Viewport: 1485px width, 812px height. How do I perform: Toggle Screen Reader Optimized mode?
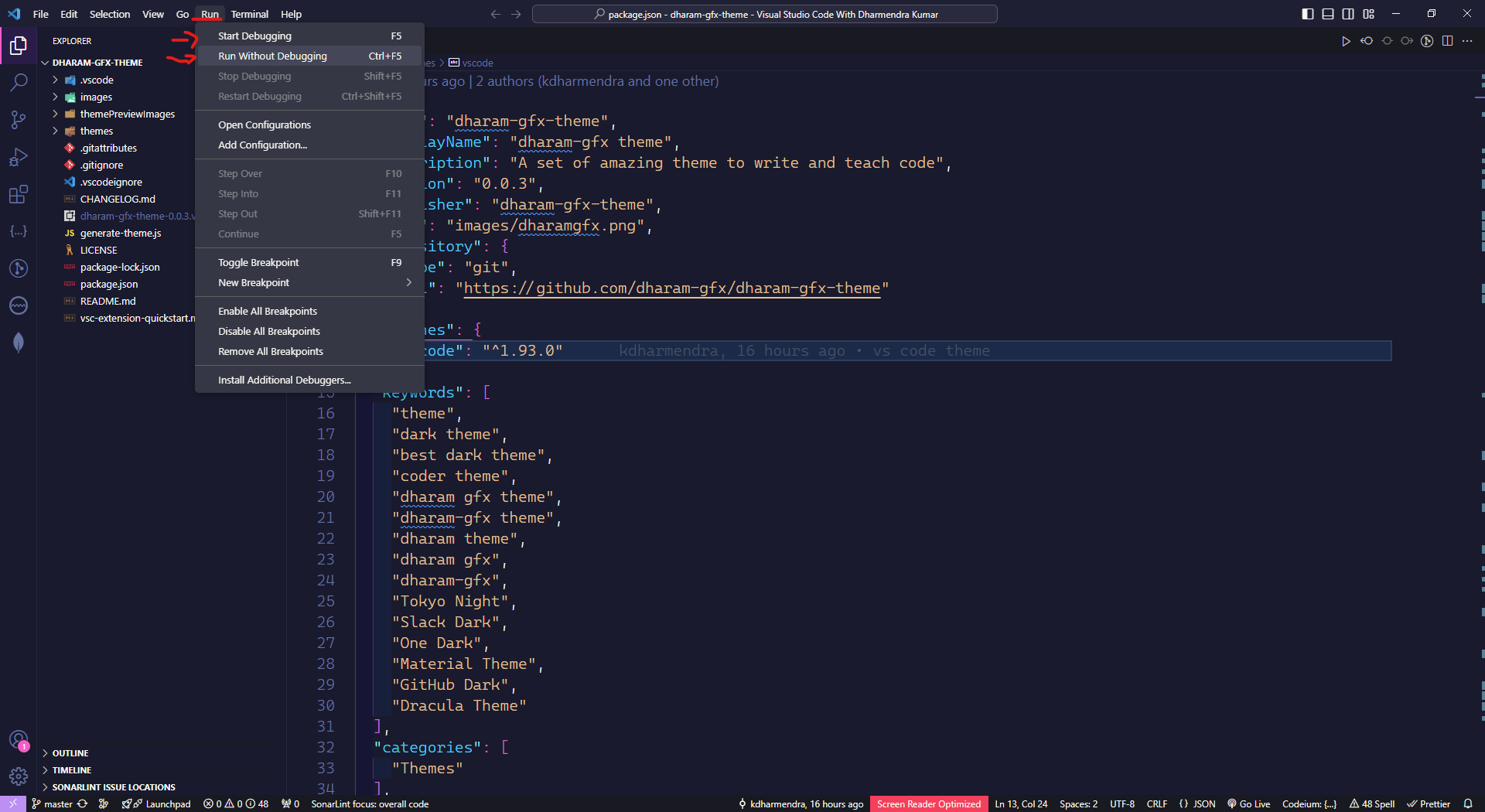(929, 804)
